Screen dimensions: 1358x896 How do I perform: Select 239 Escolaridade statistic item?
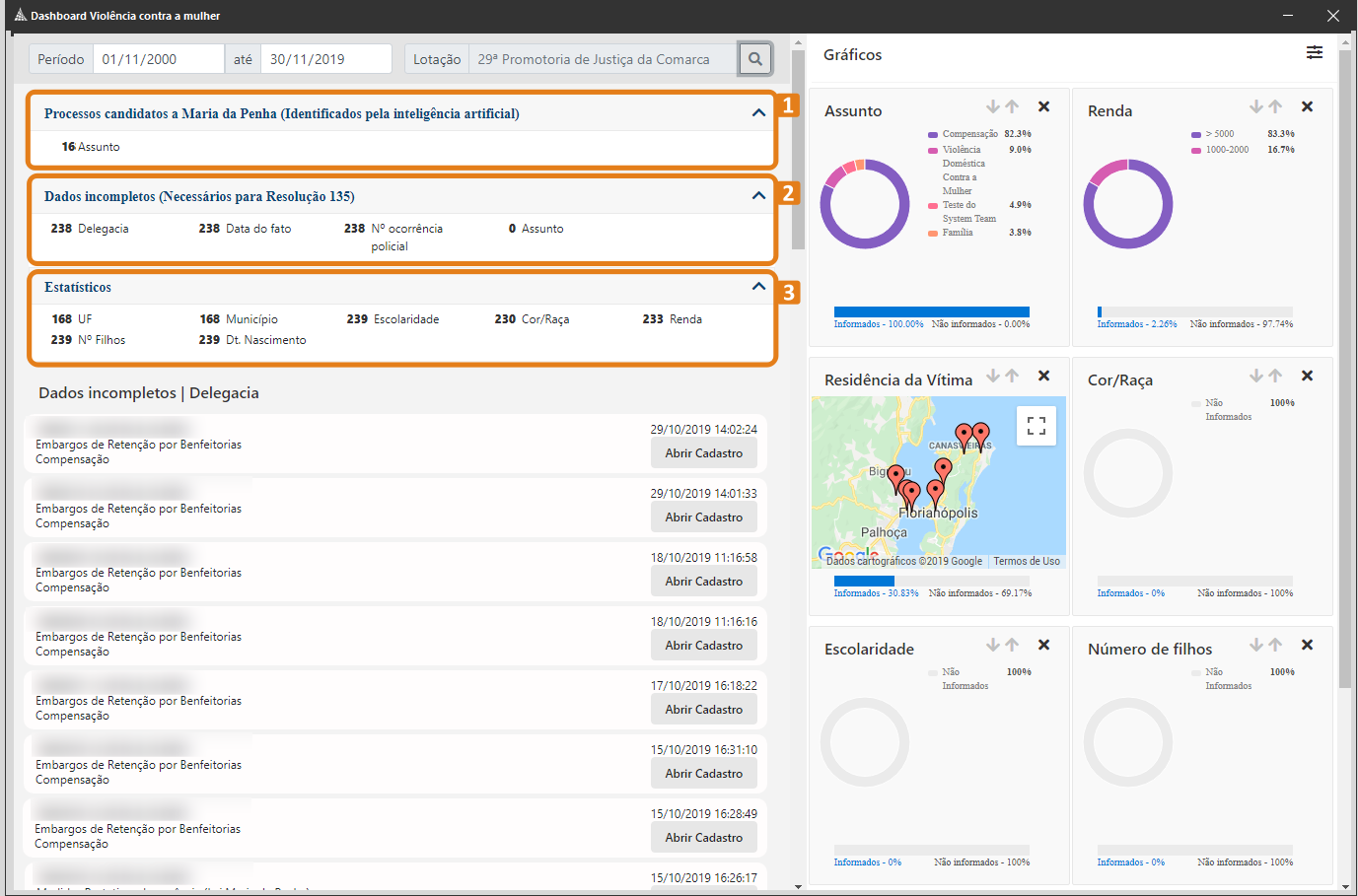[393, 319]
